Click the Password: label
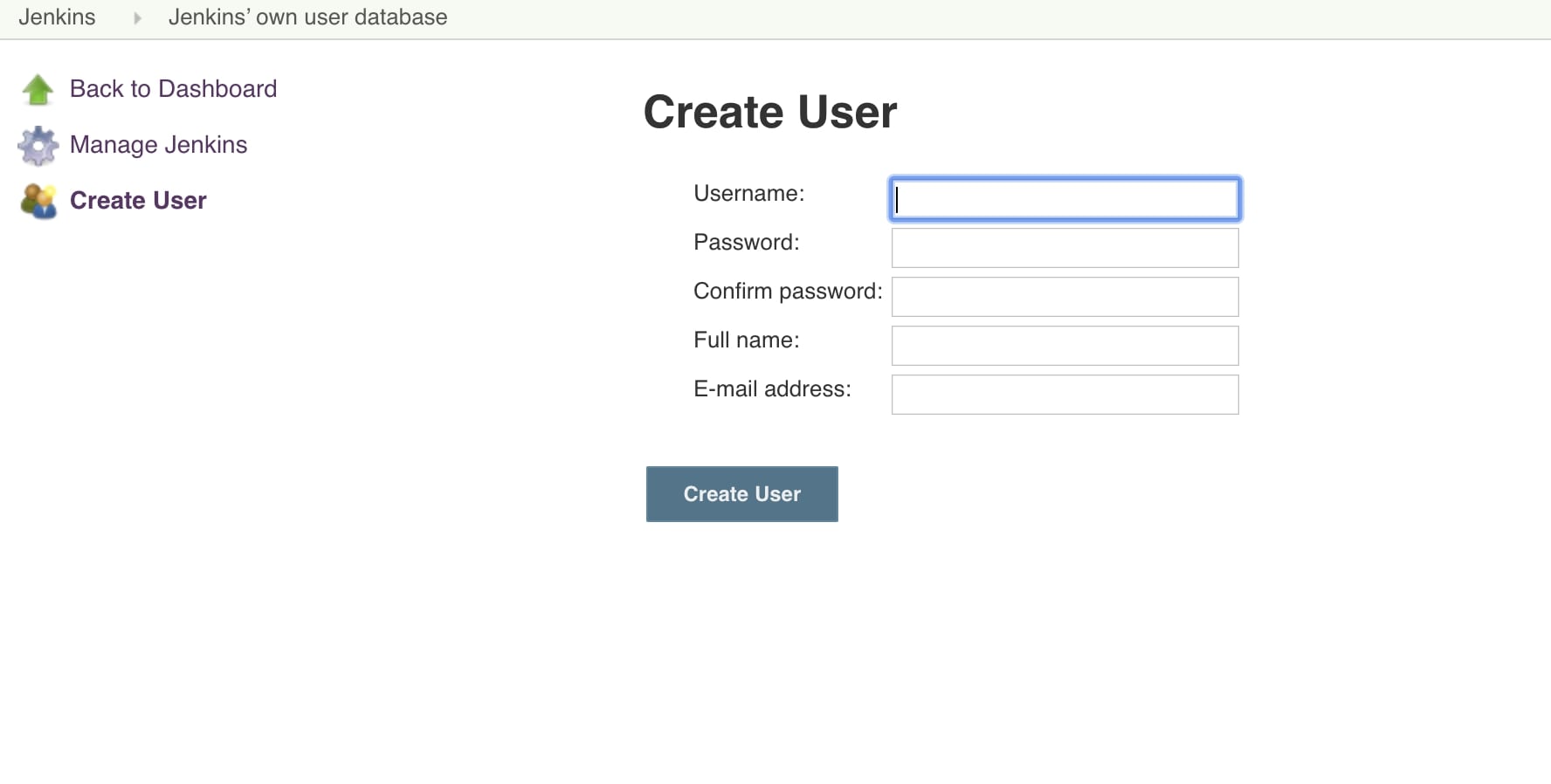The height and width of the screenshot is (784, 1551). click(746, 243)
